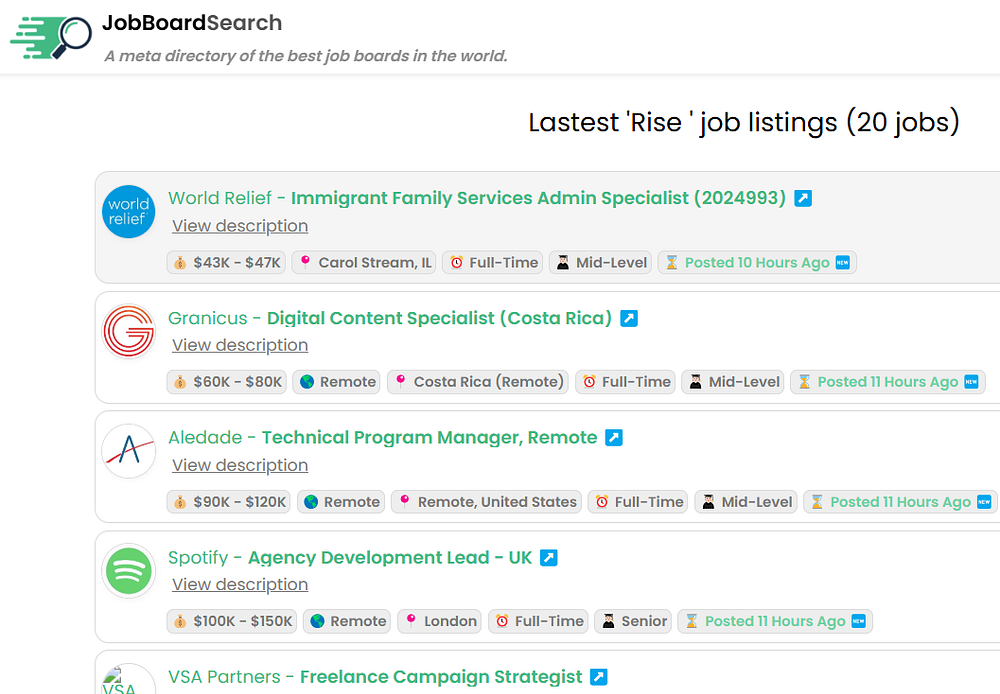Open Immigrant Family Services Admin Specialist listing

point(538,198)
